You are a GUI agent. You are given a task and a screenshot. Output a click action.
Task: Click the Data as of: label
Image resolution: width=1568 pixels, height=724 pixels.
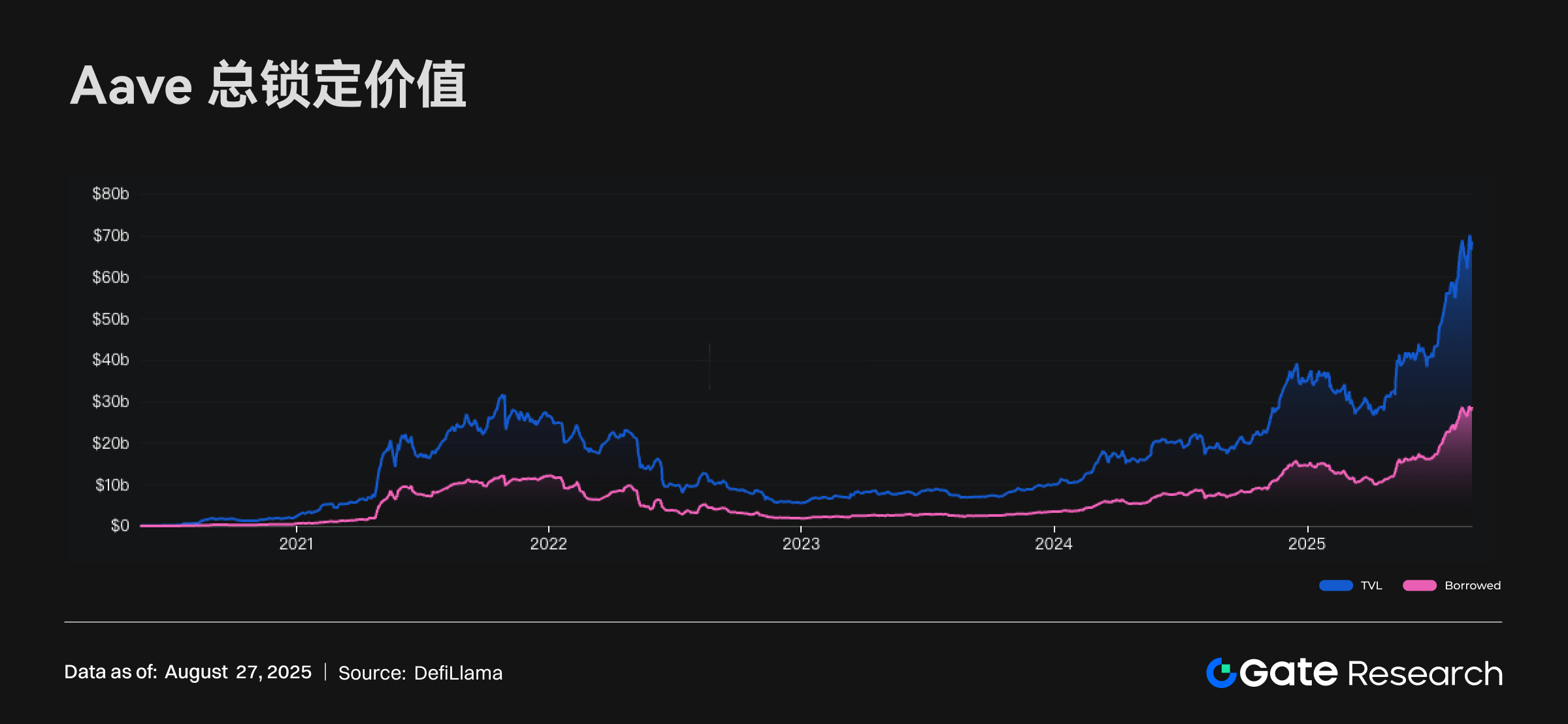pos(110,672)
